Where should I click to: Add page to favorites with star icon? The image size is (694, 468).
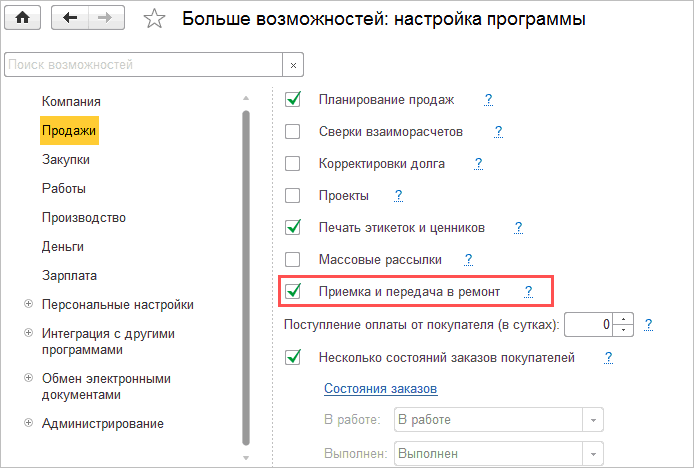[154, 19]
